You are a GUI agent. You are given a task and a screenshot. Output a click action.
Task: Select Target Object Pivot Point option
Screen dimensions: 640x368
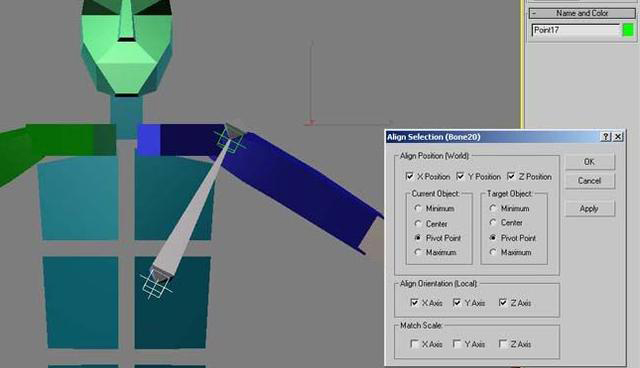pos(493,237)
